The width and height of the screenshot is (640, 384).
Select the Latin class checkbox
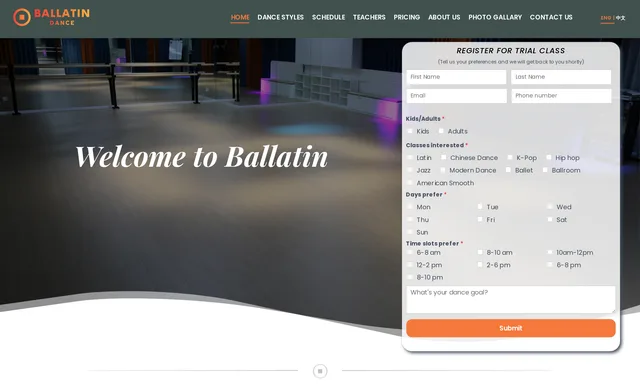(410, 158)
